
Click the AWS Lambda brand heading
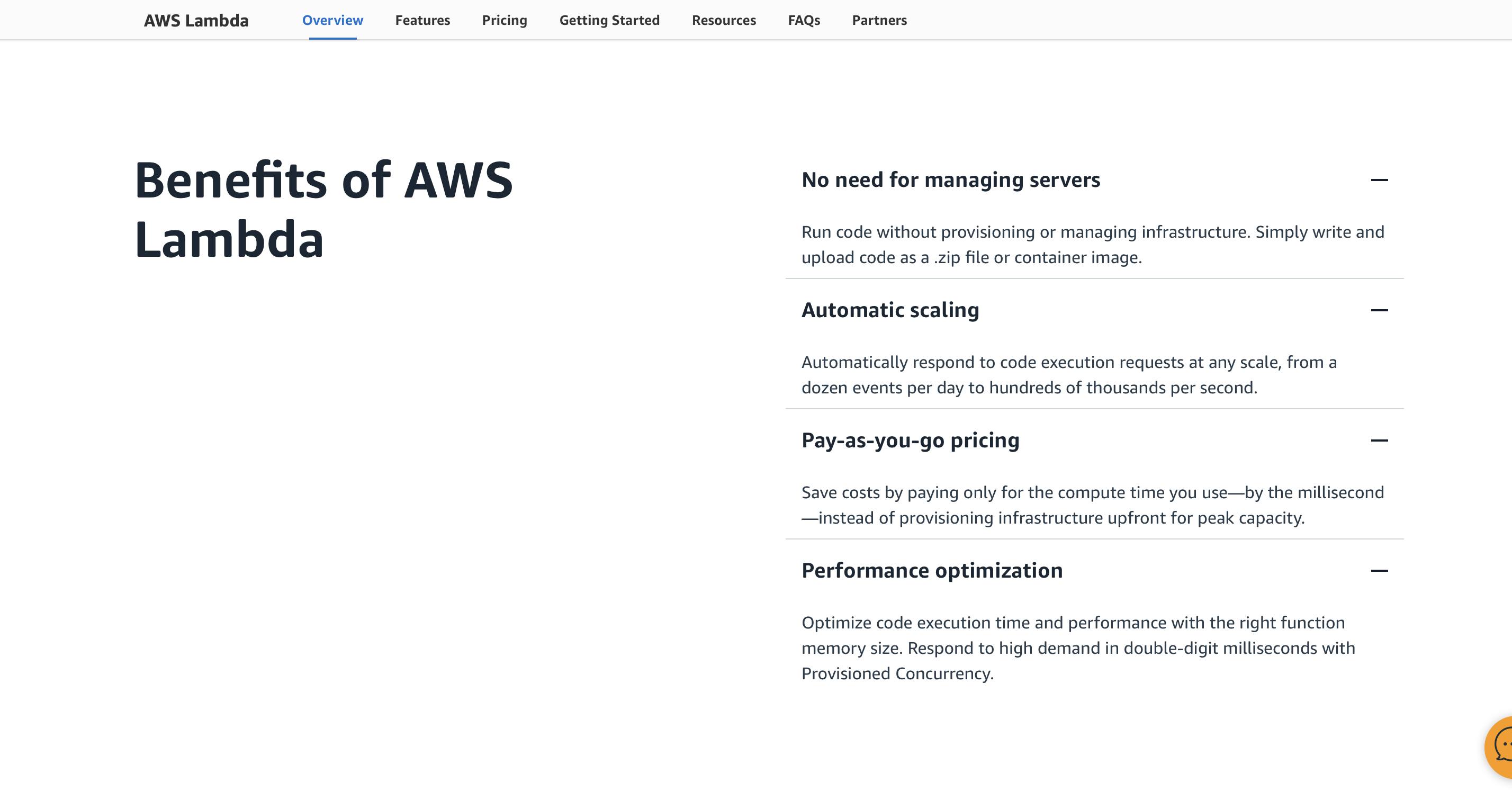tap(196, 20)
